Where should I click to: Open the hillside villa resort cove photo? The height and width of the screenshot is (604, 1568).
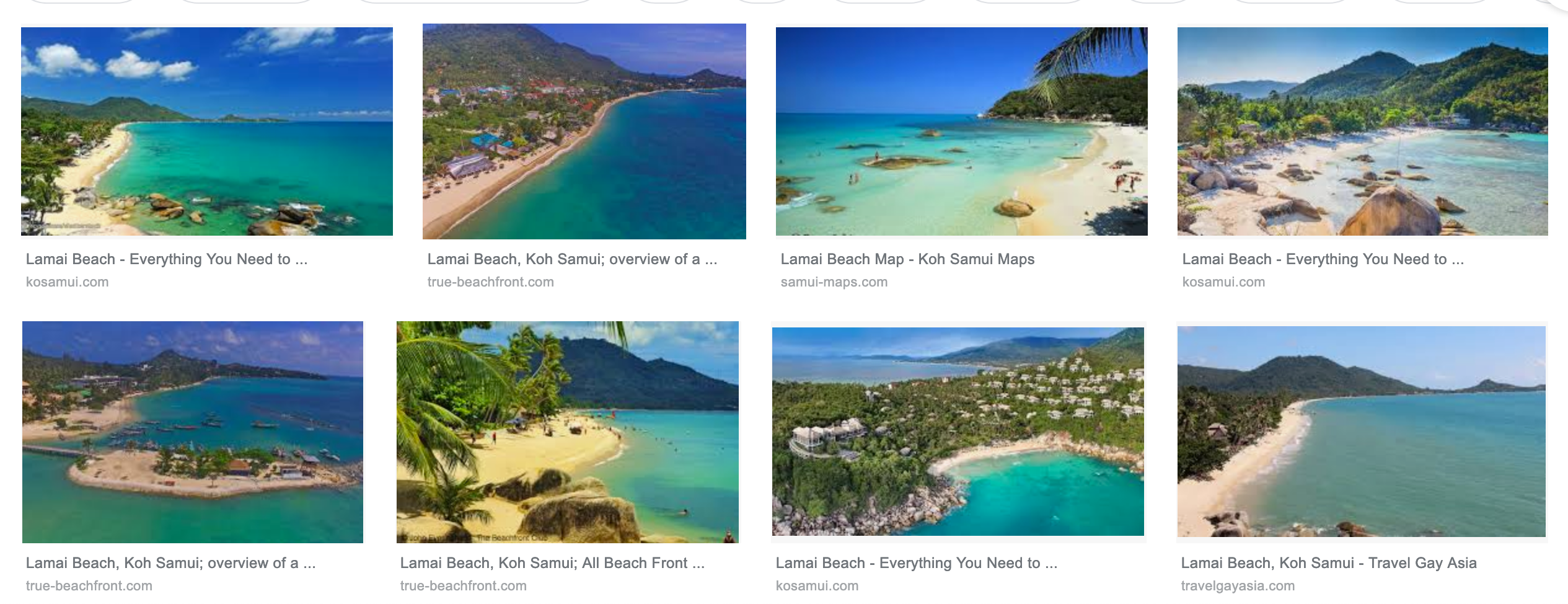(x=958, y=432)
